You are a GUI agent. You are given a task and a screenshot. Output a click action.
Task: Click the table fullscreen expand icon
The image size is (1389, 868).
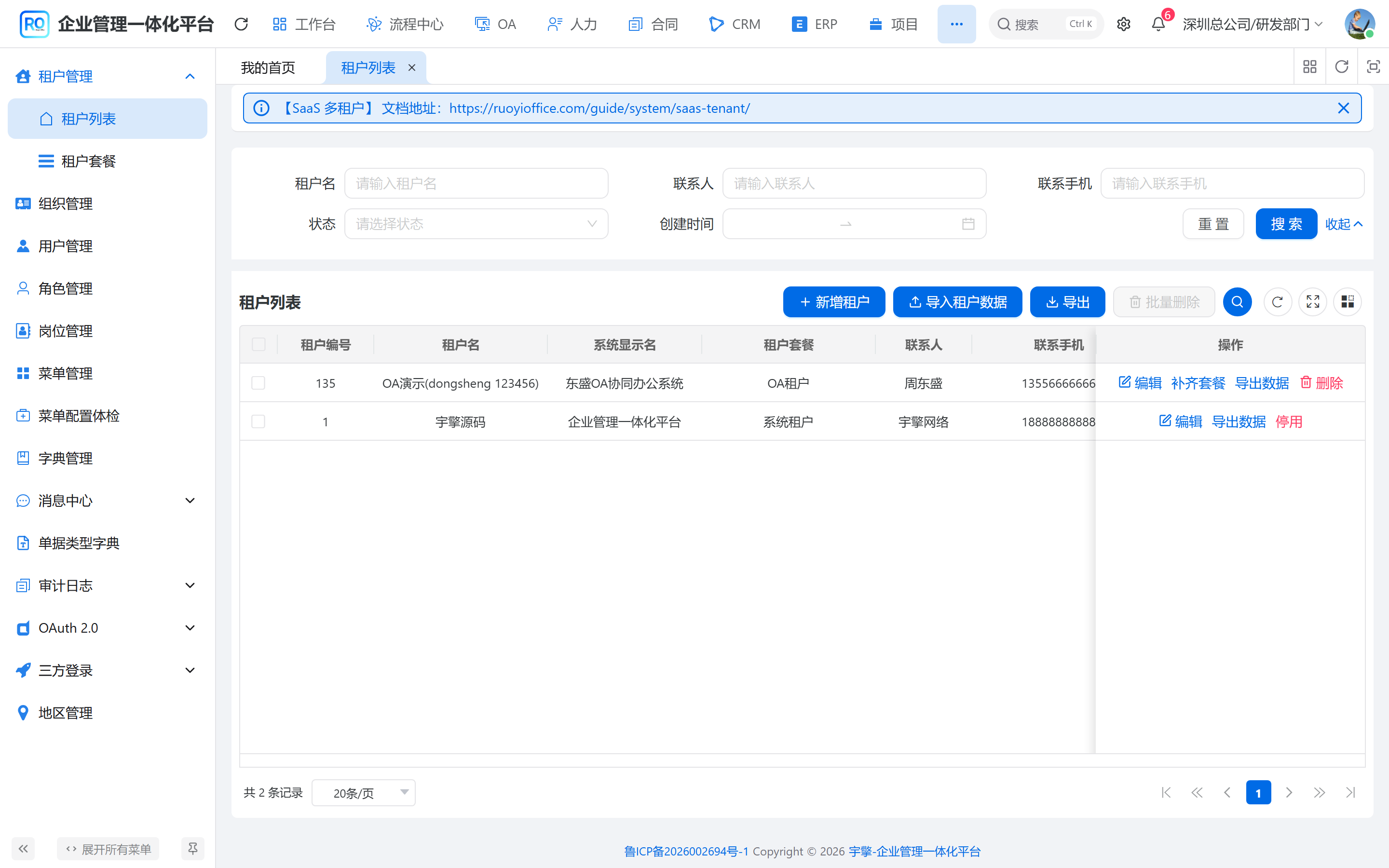[x=1313, y=302]
